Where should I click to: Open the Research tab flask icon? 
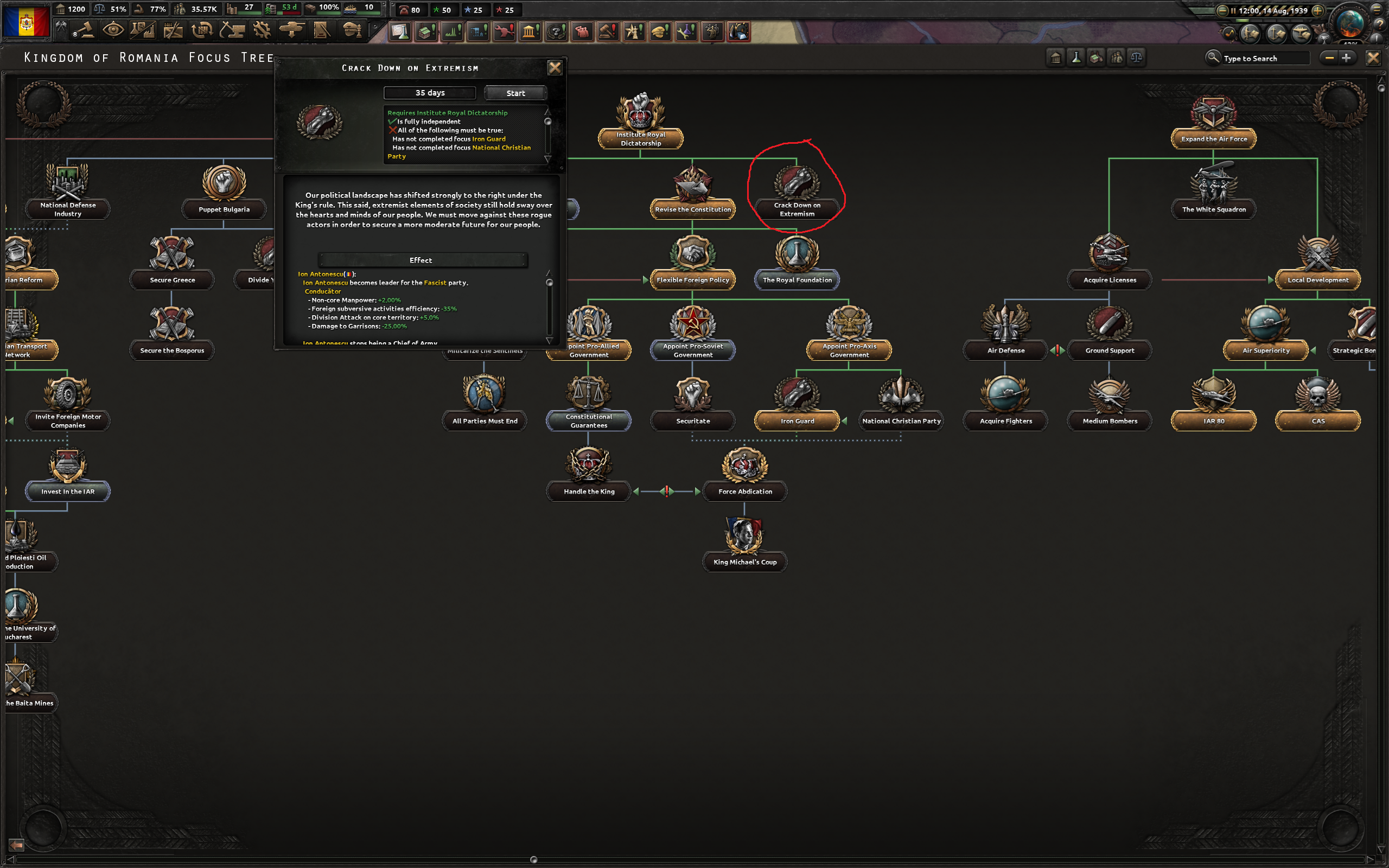click(x=142, y=30)
